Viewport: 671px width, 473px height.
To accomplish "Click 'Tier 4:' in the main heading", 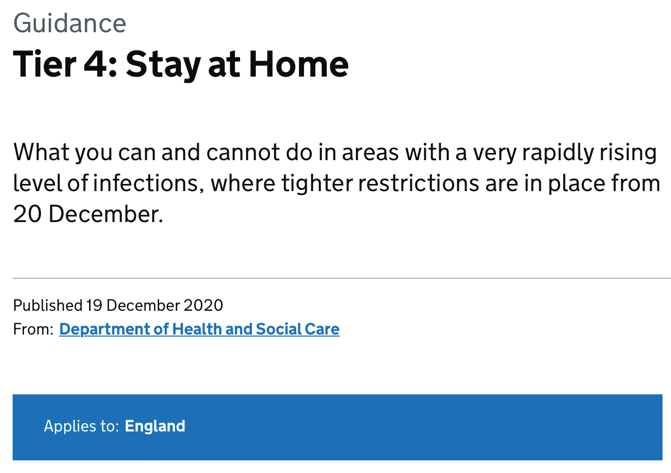I will coord(64,64).
